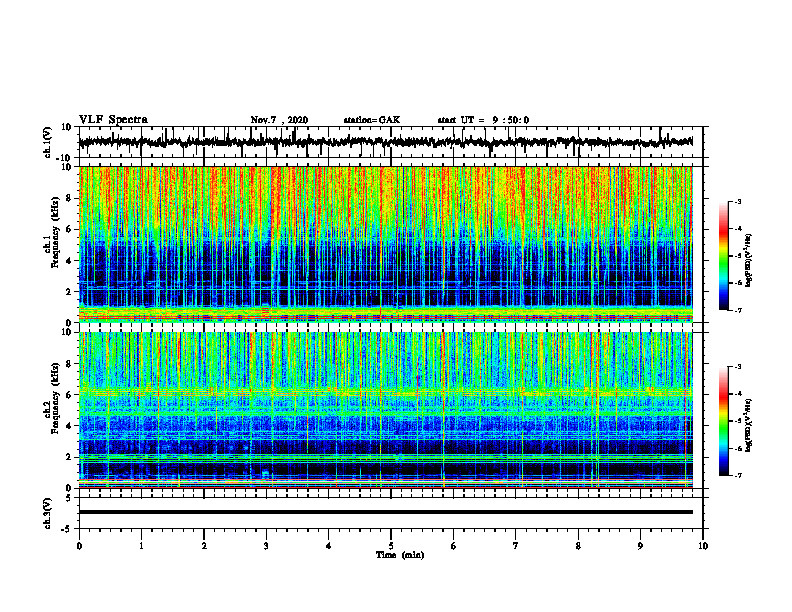Click the "VLF Spectra" title text
The image size is (792, 612).
[113, 120]
